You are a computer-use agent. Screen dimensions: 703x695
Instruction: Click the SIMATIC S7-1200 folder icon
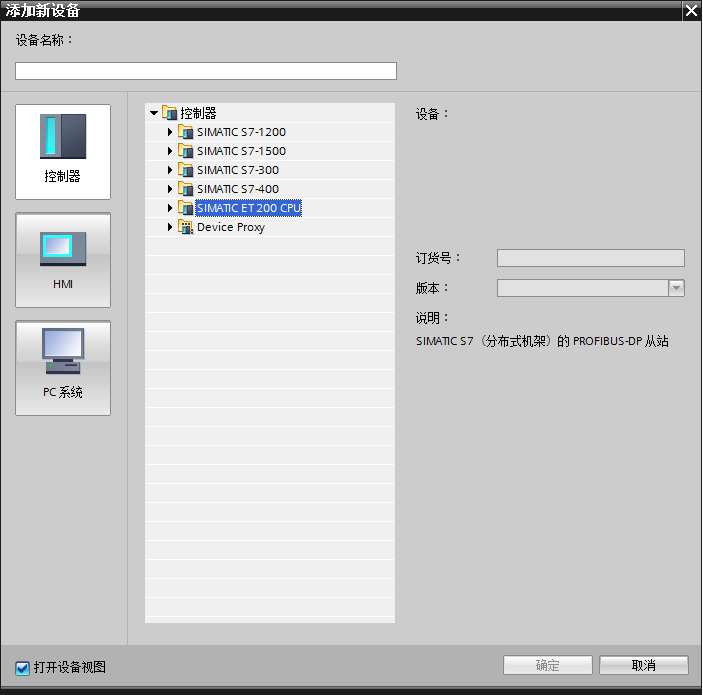coord(185,132)
